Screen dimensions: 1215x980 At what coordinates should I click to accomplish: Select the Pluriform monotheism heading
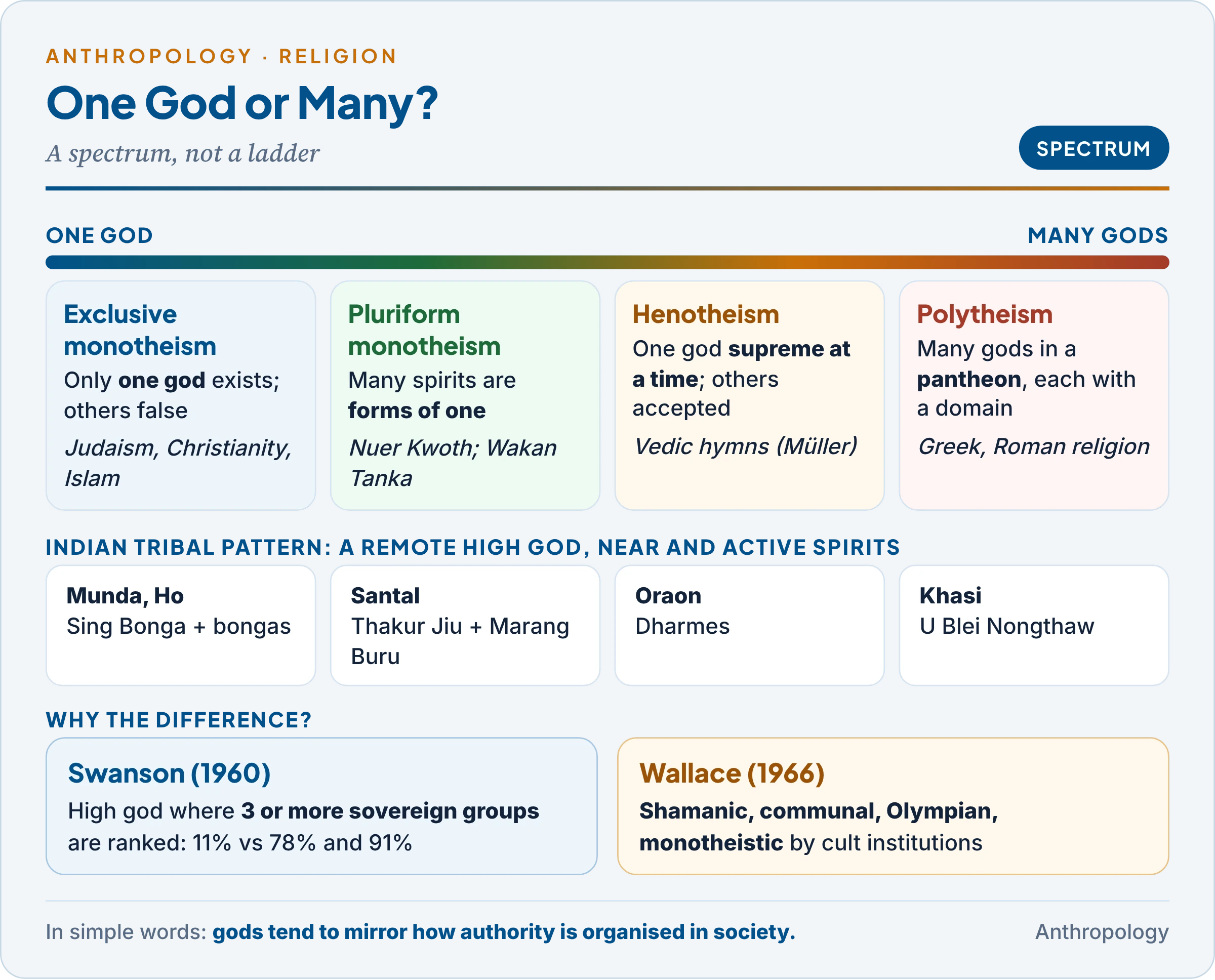coord(425,330)
